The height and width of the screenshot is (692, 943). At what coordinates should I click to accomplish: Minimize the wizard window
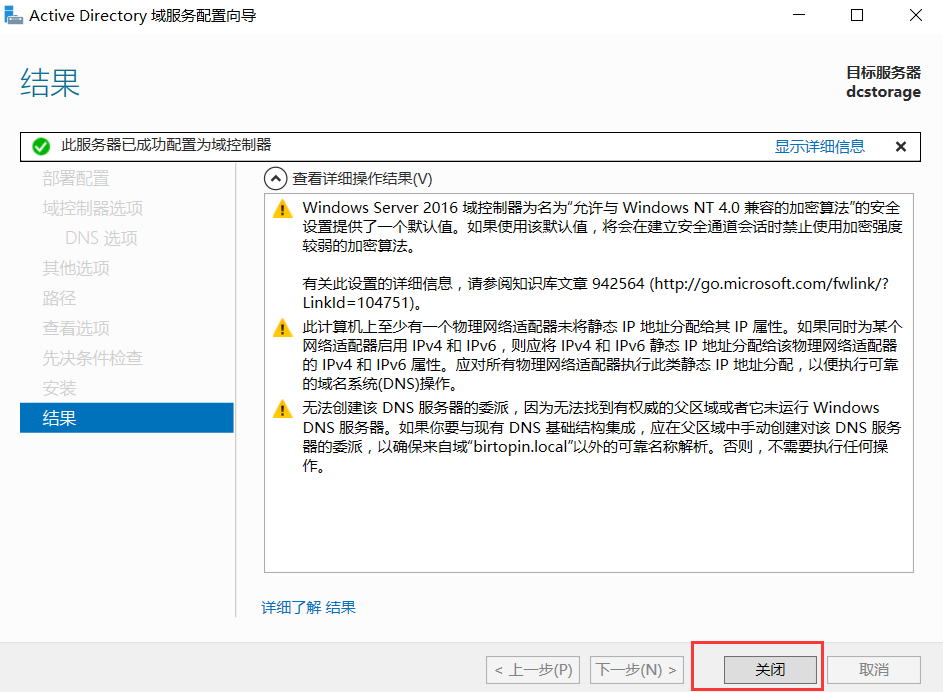coord(799,15)
